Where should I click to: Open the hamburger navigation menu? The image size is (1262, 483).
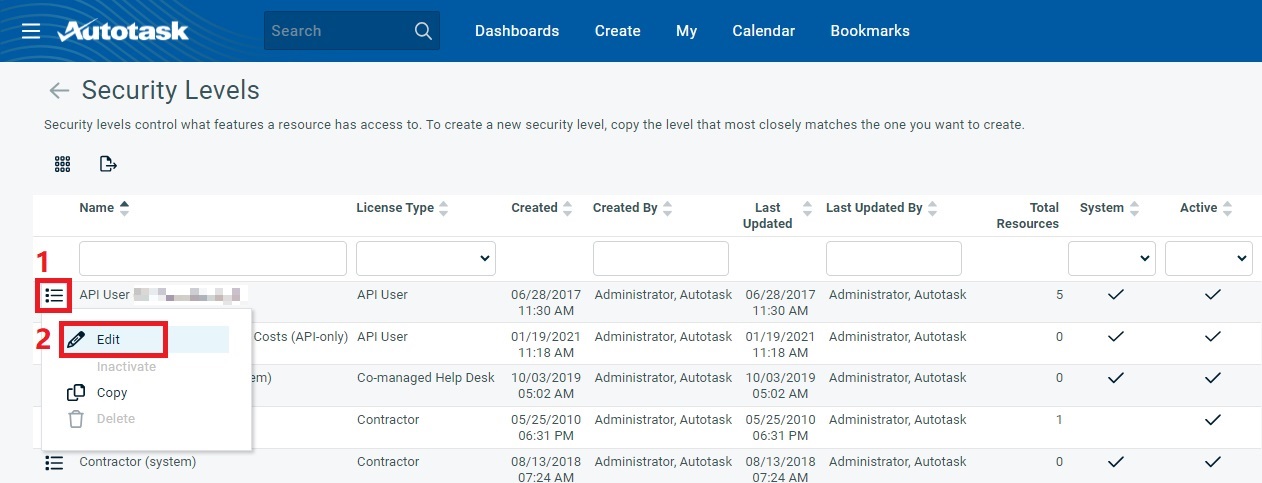pos(31,31)
